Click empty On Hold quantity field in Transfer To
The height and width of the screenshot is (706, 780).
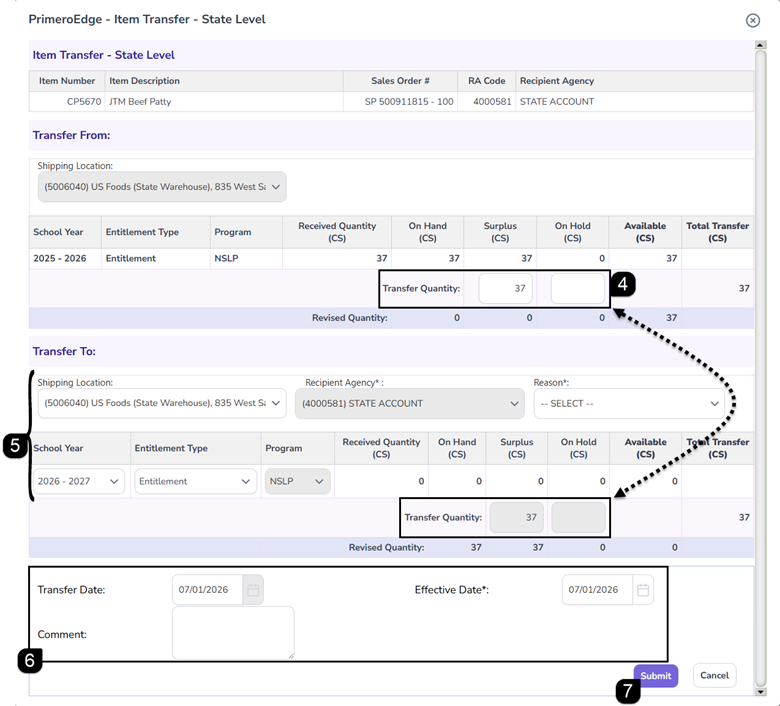click(x=578, y=517)
